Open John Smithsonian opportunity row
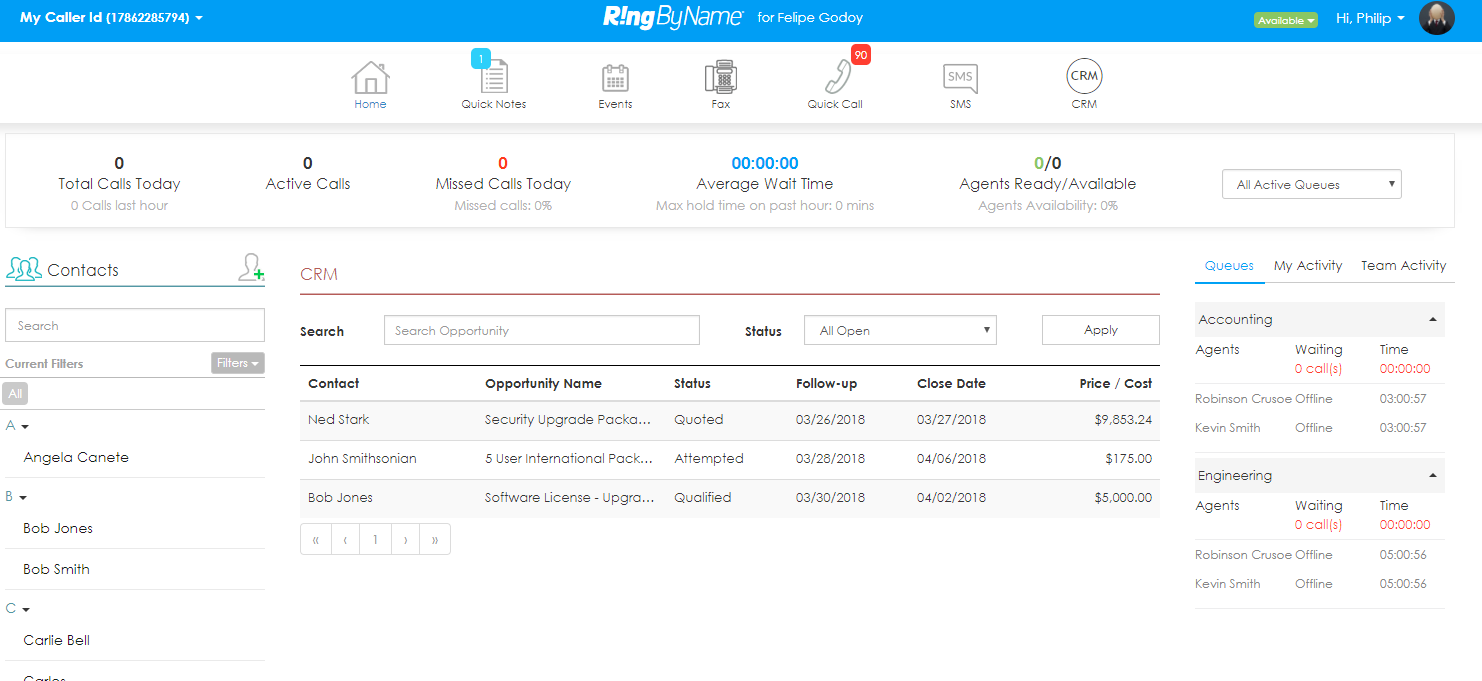 tap(730, 459)
